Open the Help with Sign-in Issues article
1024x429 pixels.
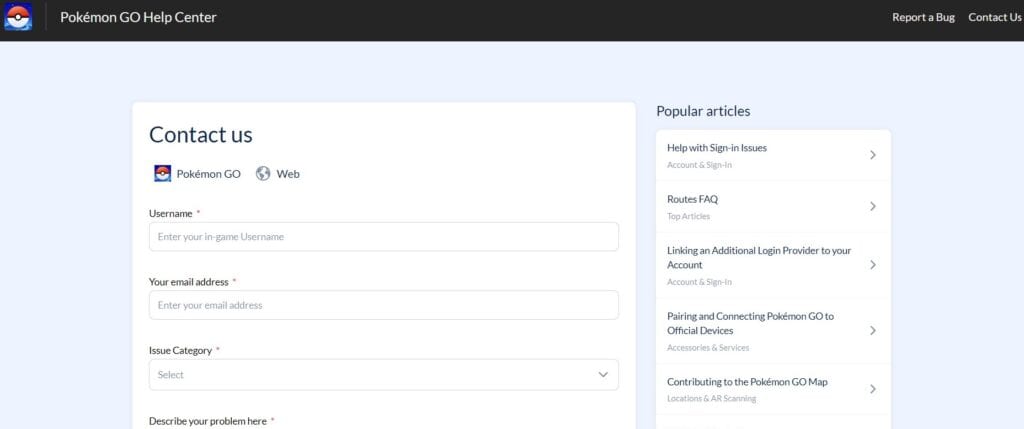pos(773,155)
